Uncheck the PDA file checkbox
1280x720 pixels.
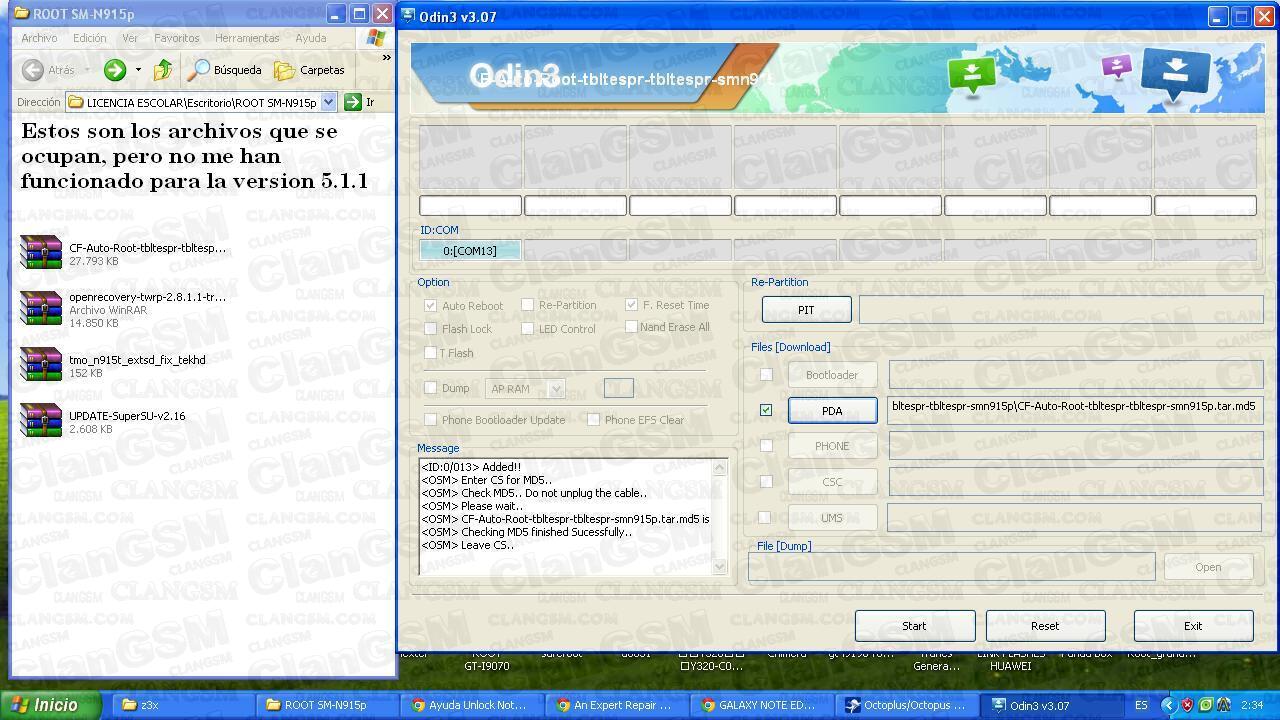tap(766, 410)
